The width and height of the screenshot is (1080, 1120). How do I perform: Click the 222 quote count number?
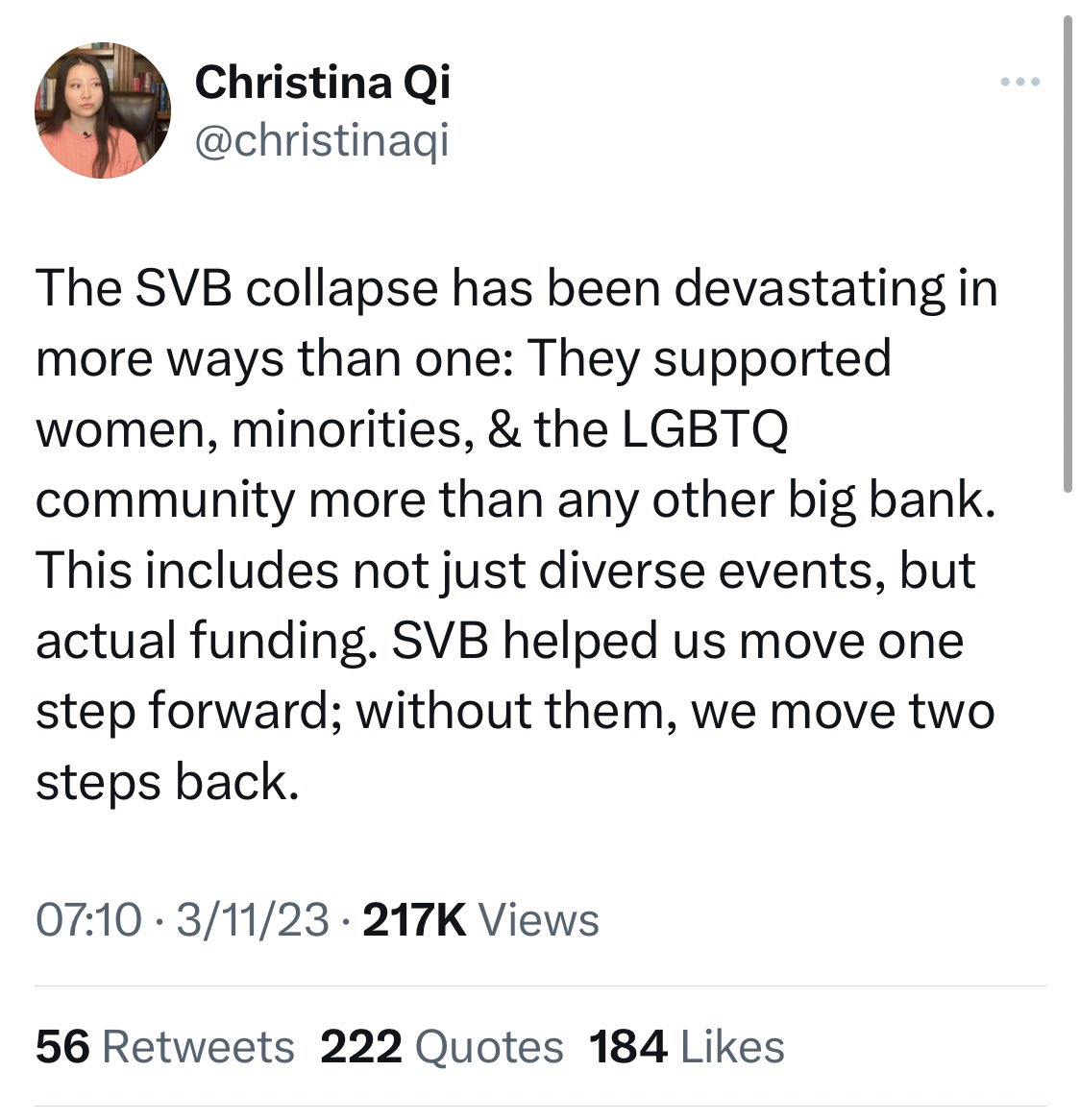click(361, 1046)
